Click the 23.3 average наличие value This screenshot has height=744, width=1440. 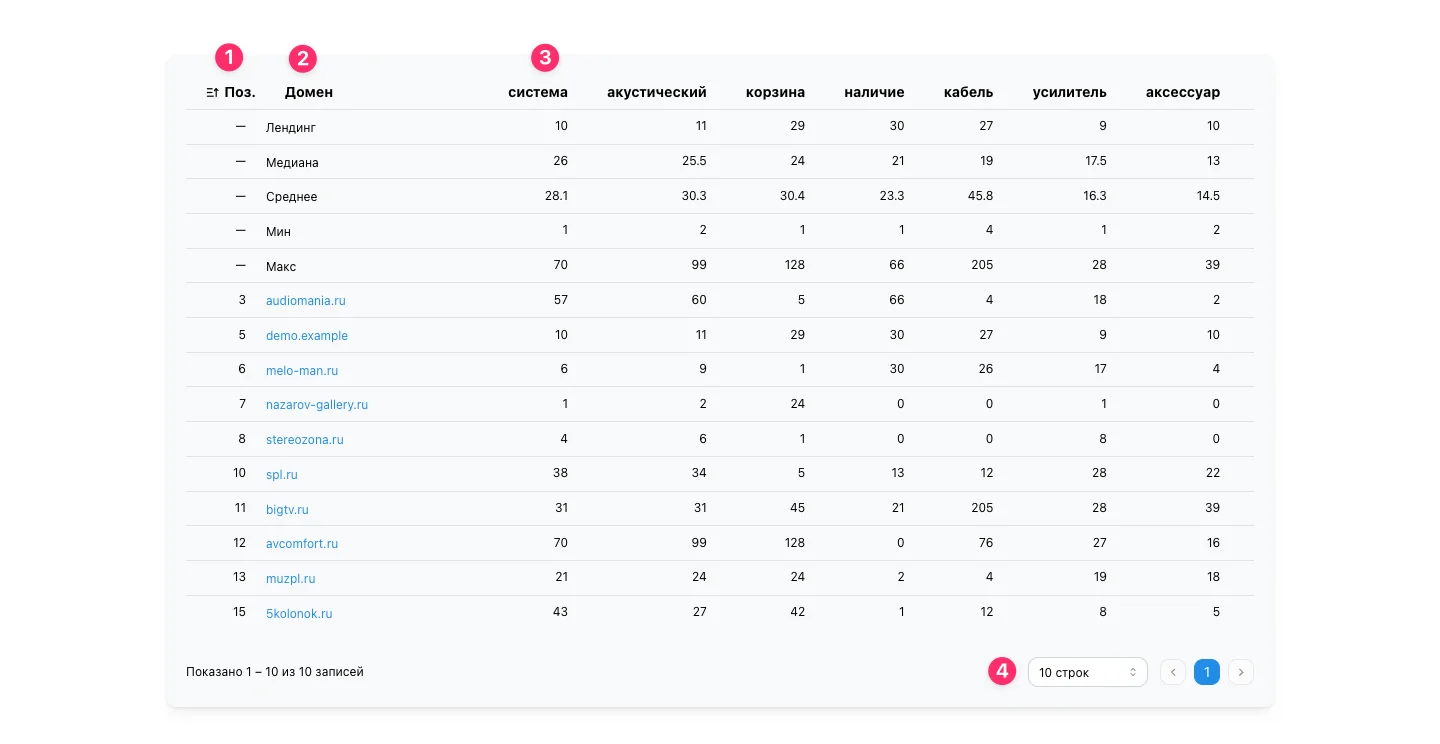pyautogui.click(x=892, y=196)
